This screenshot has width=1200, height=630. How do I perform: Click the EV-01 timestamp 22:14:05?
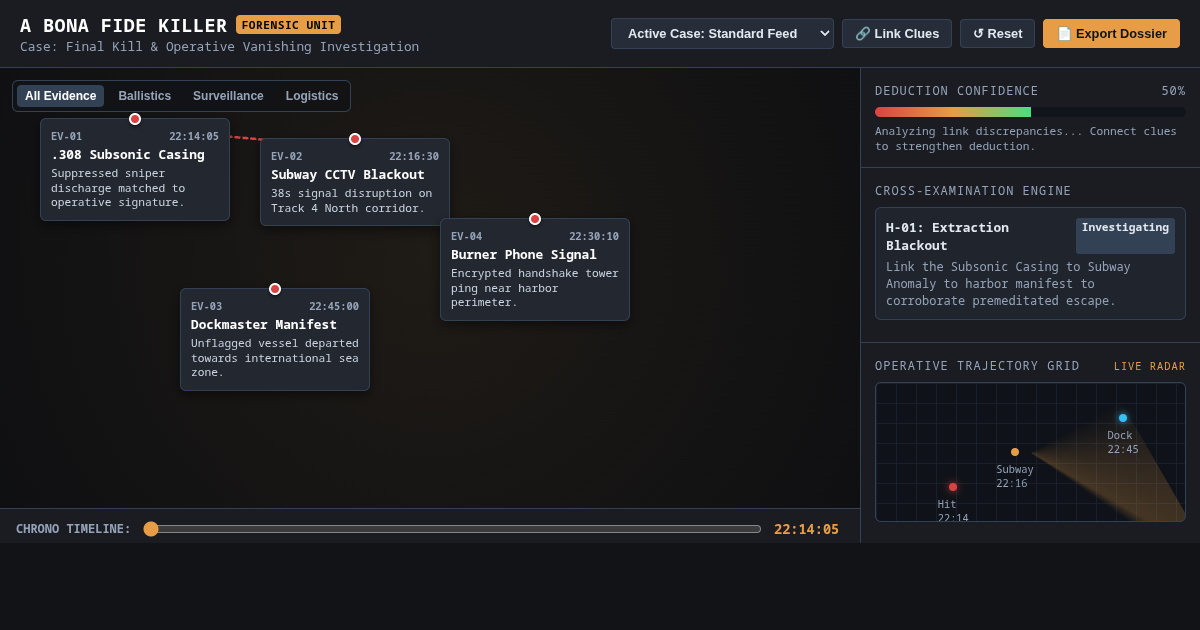[x=194, y=136]
